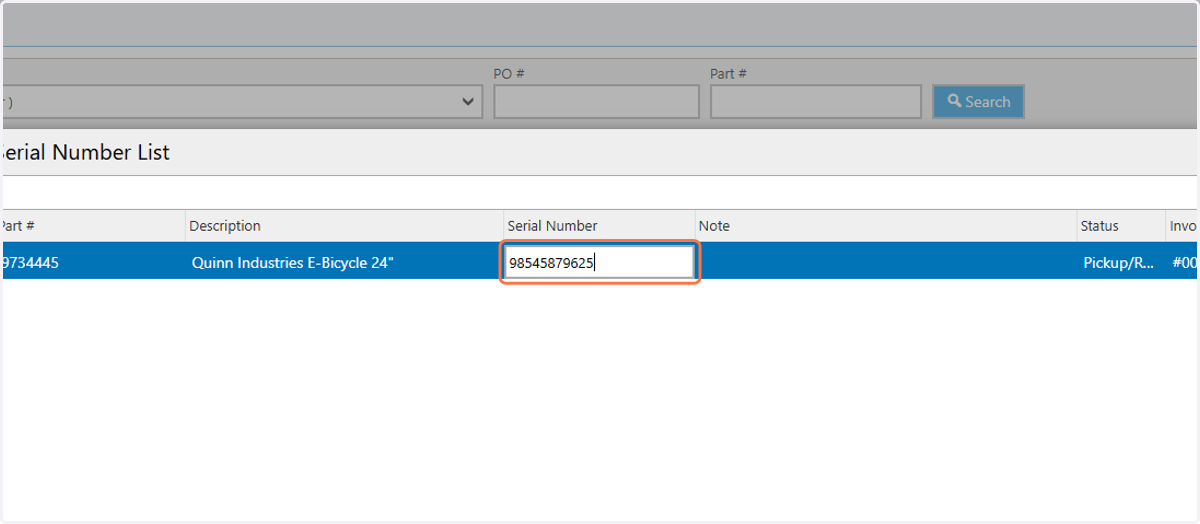The width and height of the screenshot is (1200, 524).
Task: Click the Pickup/R... status cell
Action: click(x=1121, y=263)
